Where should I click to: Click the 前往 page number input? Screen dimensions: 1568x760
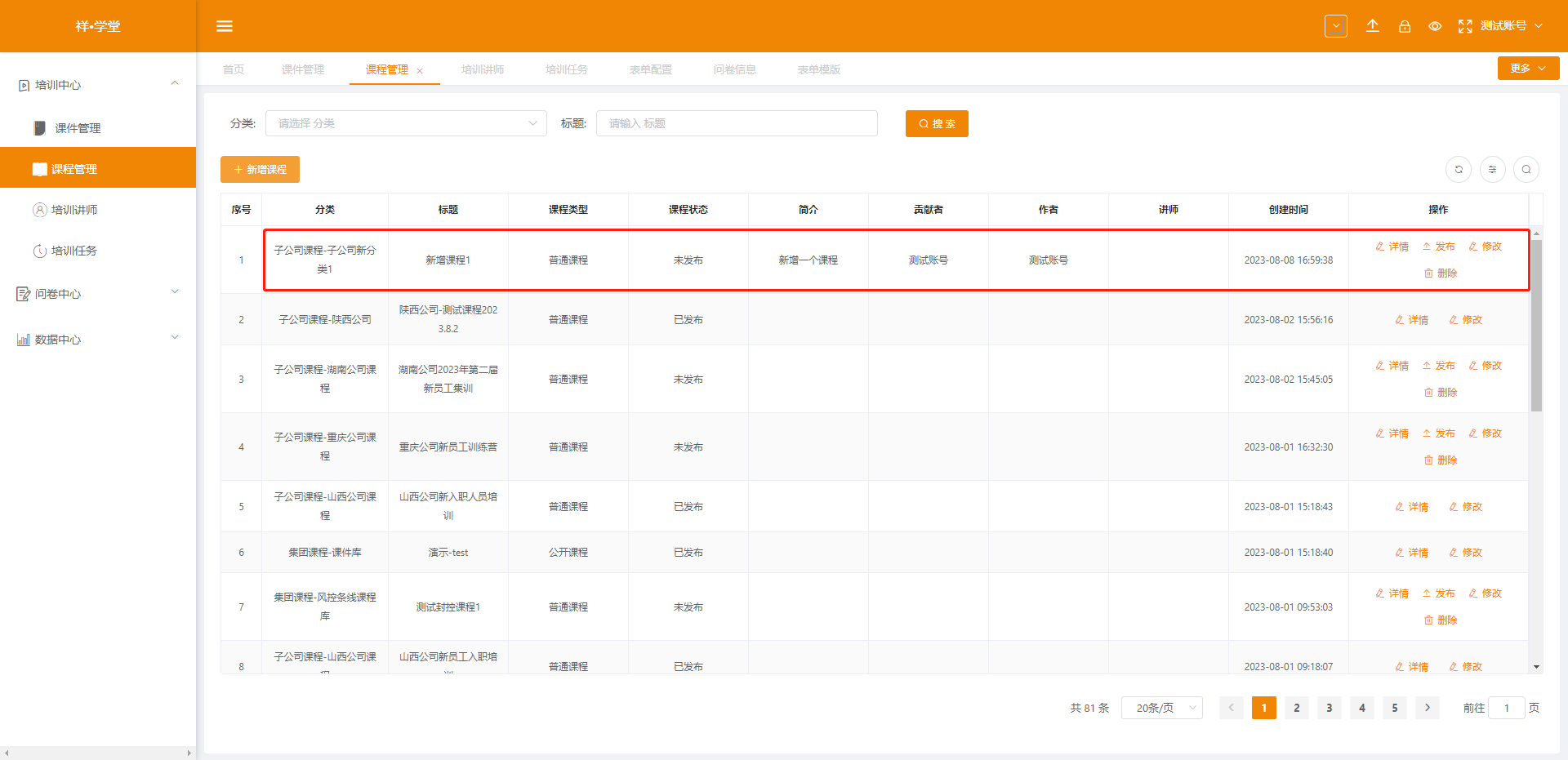pyautogui.click(x=1507, y=708)
